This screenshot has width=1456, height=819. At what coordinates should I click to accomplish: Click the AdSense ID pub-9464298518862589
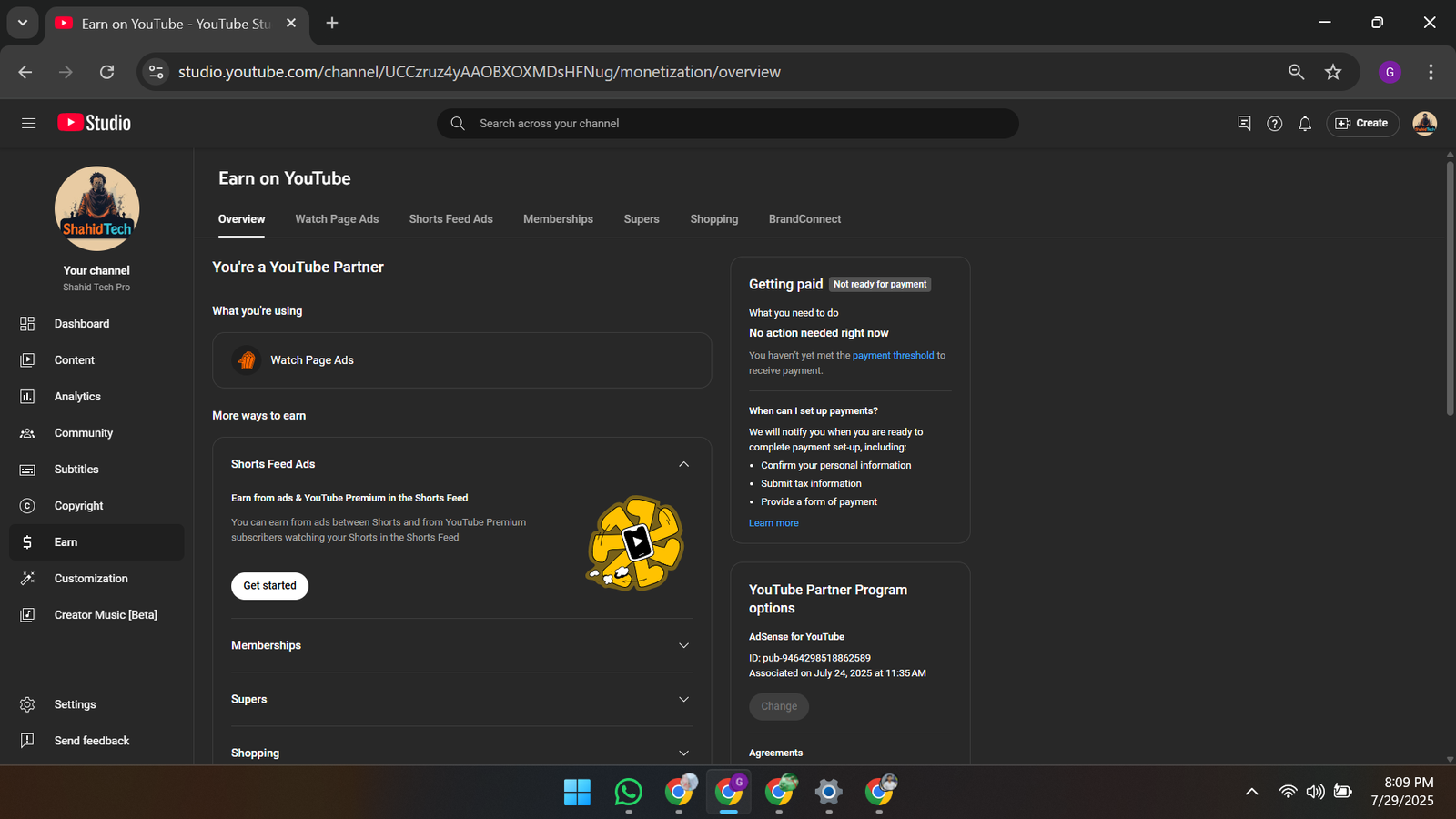(x=810, y=658)
